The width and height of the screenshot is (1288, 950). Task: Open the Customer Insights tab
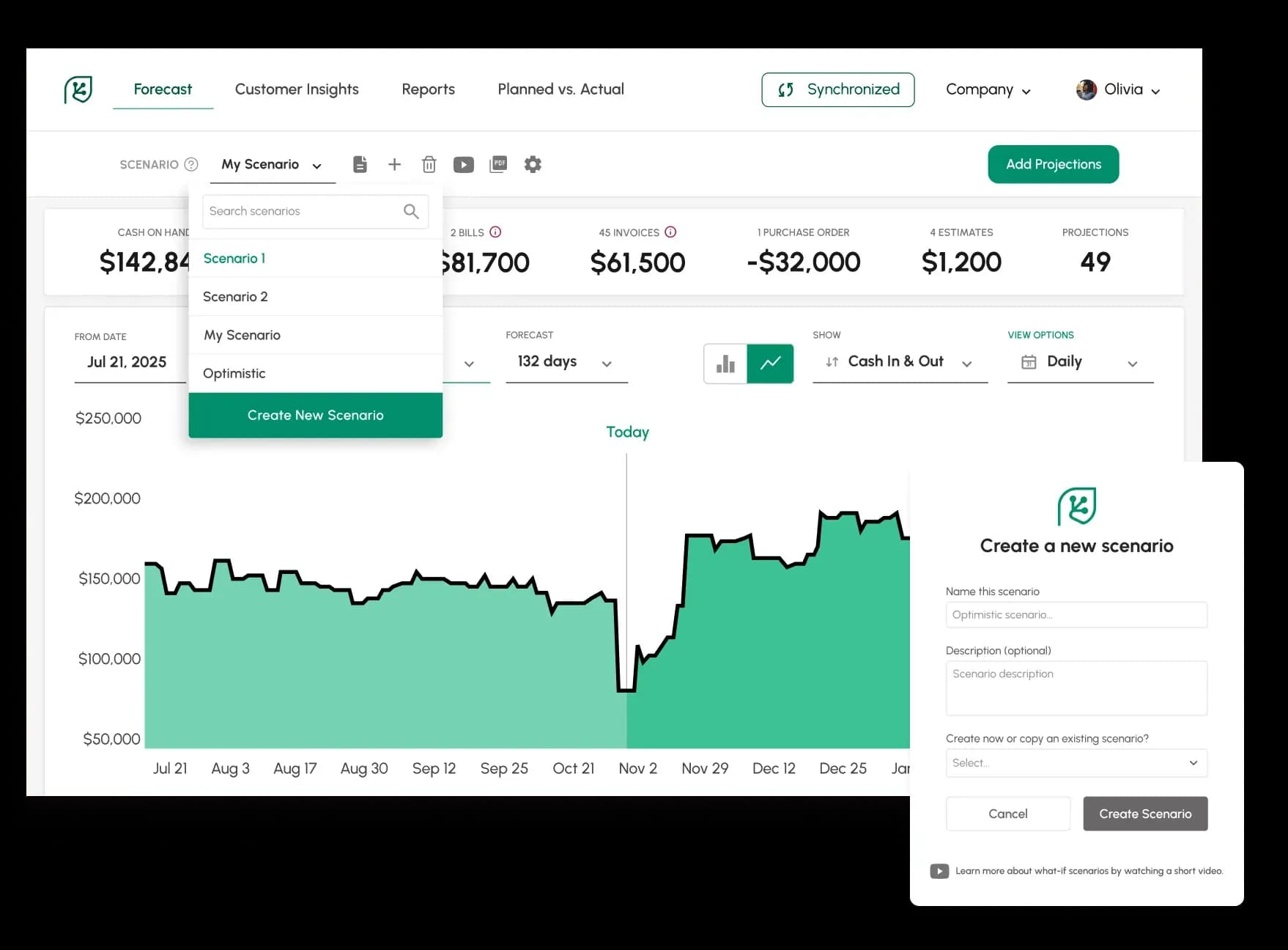[297, 89]
